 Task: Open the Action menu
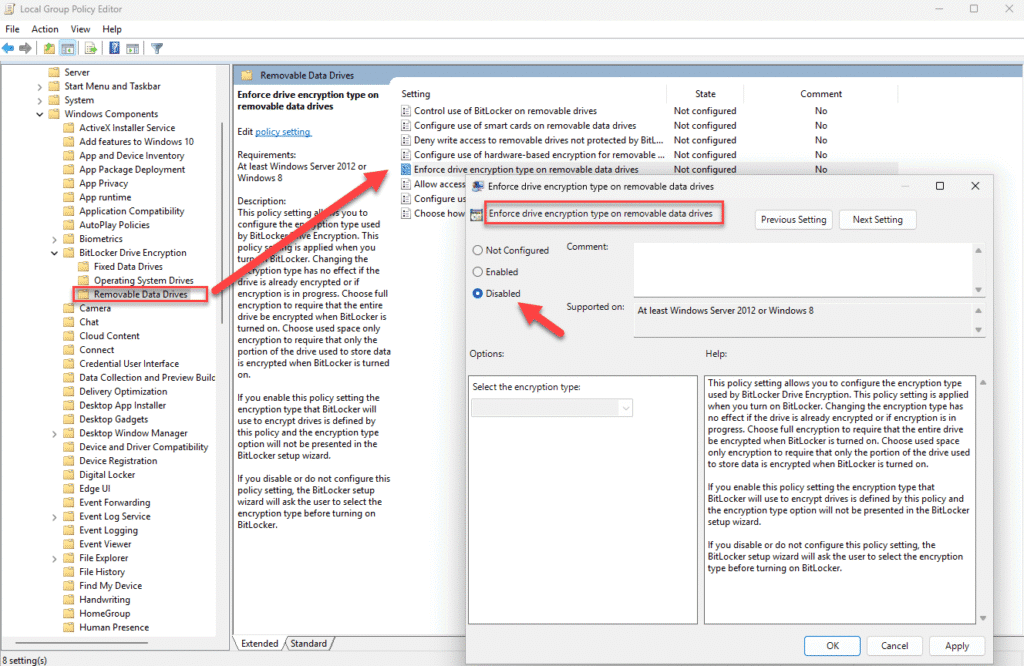coord(44,29)
